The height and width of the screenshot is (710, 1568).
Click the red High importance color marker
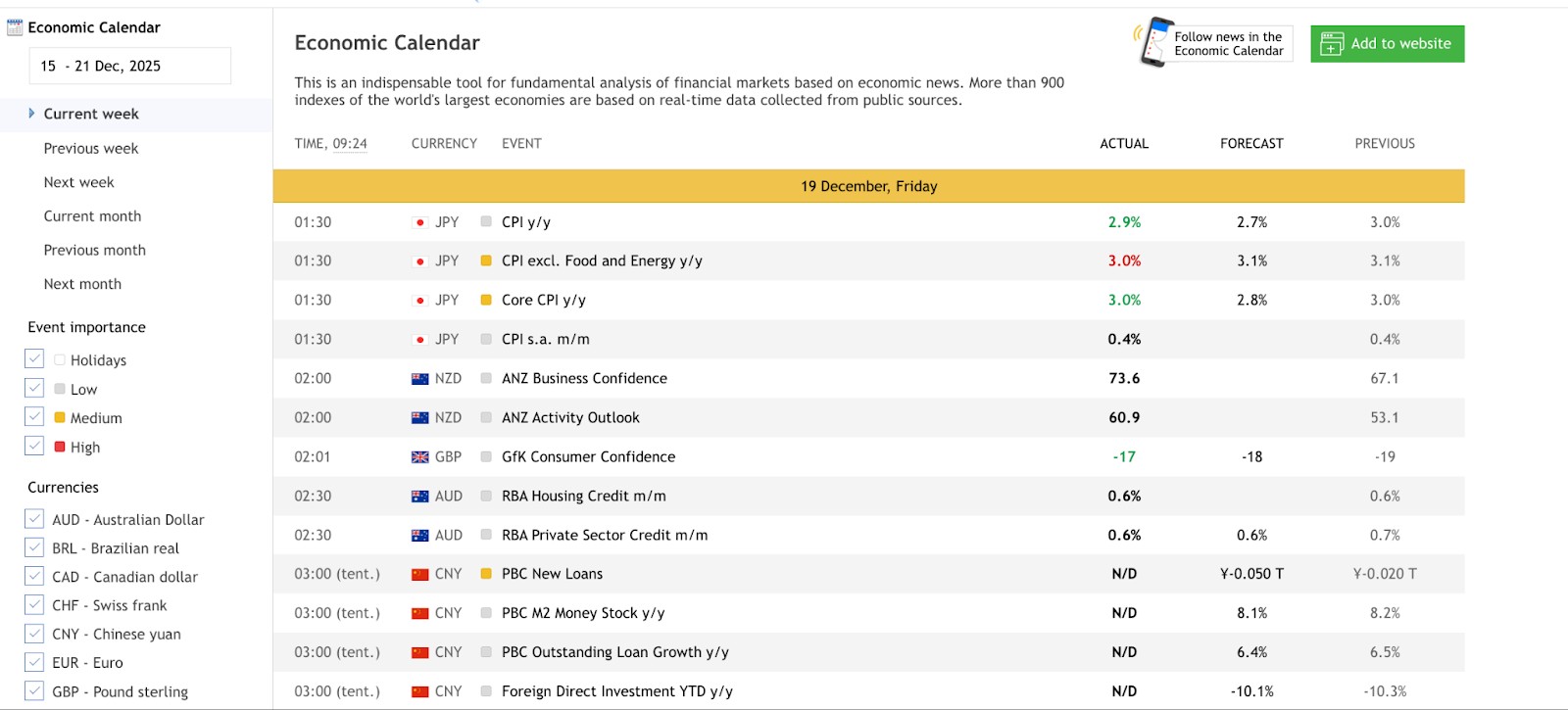pyautogui.click(x=60, y=447)
